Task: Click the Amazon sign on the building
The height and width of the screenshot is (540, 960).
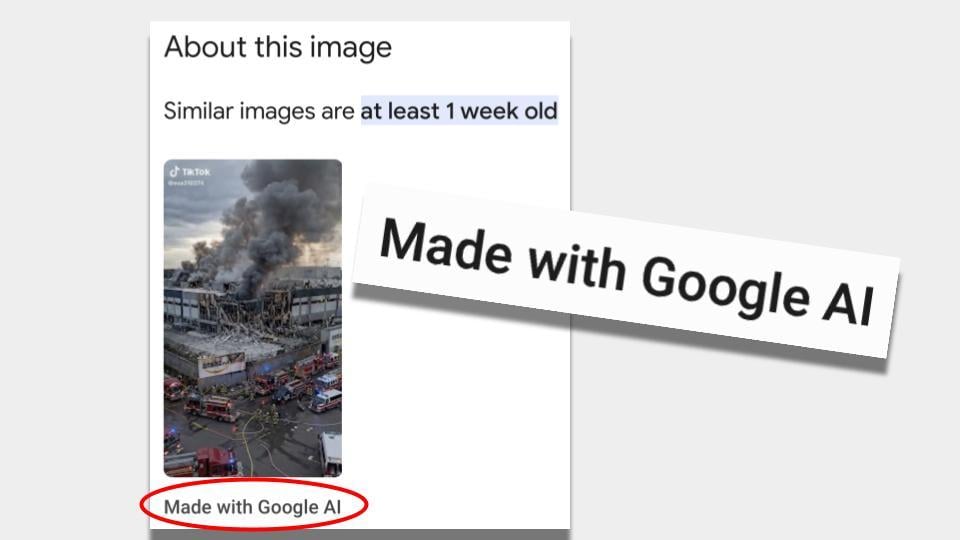Action: [x=222, y=364]
